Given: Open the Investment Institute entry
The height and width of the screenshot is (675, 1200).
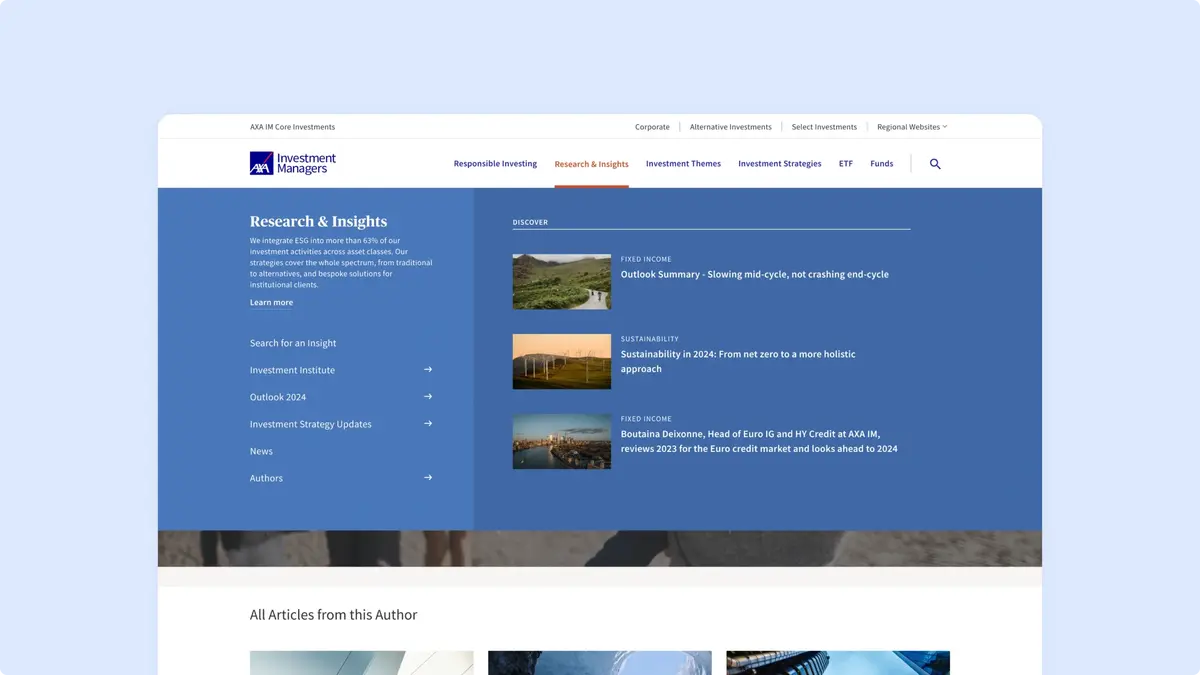Looking at the screenshot, I should [292, 370].
